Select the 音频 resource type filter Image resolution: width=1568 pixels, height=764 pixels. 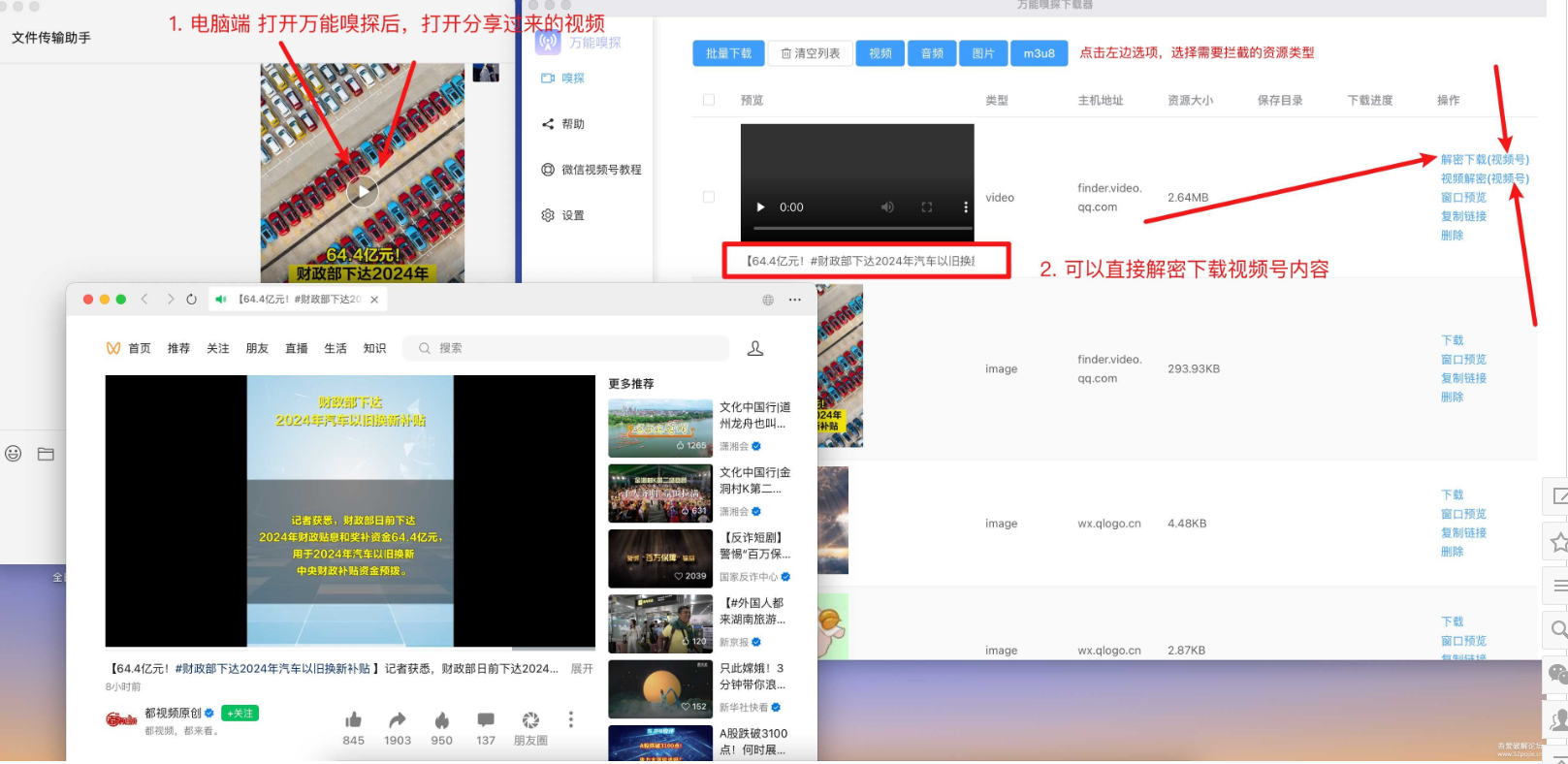point(933,53)
